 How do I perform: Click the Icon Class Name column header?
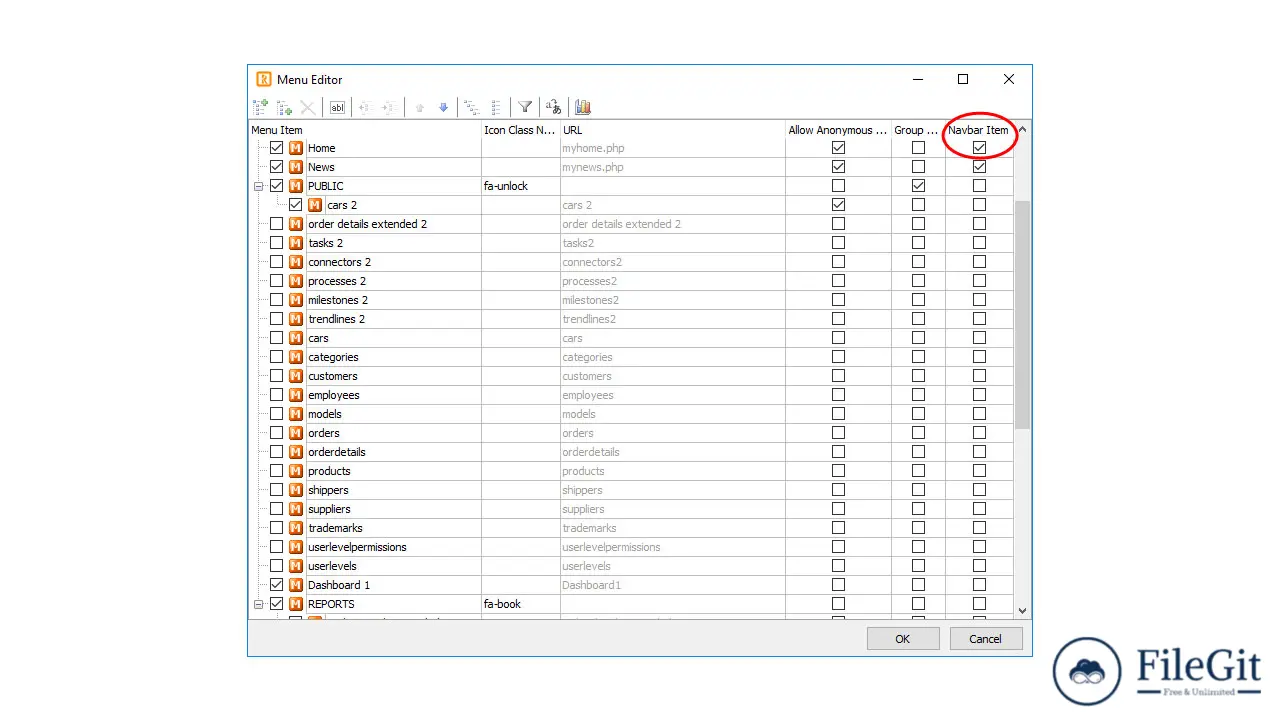click(x=520, y=130)
